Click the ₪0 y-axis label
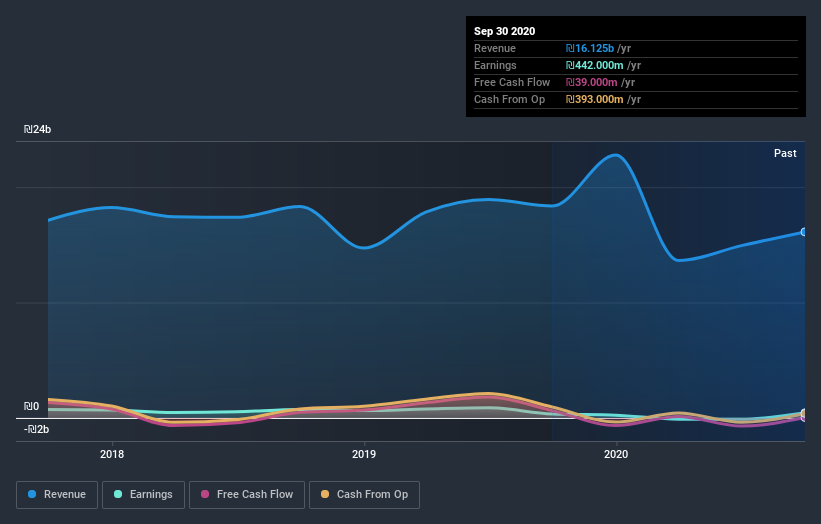The width and height of the screenshot is (821, 524). (31, 406)
